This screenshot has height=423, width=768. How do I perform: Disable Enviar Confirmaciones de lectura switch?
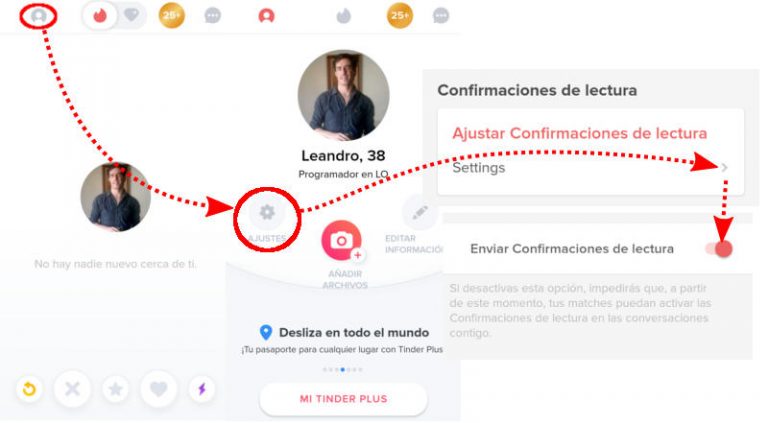coord(719,249)
